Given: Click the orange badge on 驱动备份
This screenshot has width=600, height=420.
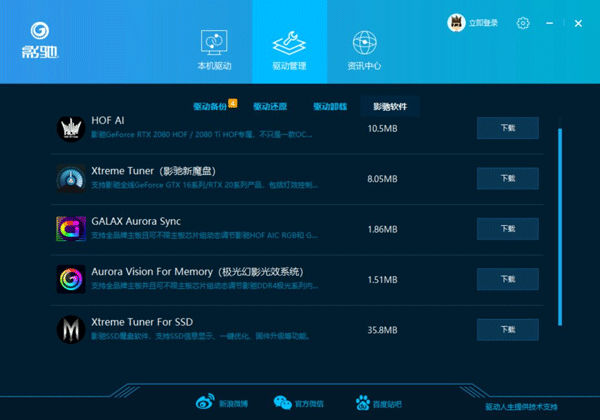Looking at the screenshot, I should click(x=233, y=103).
